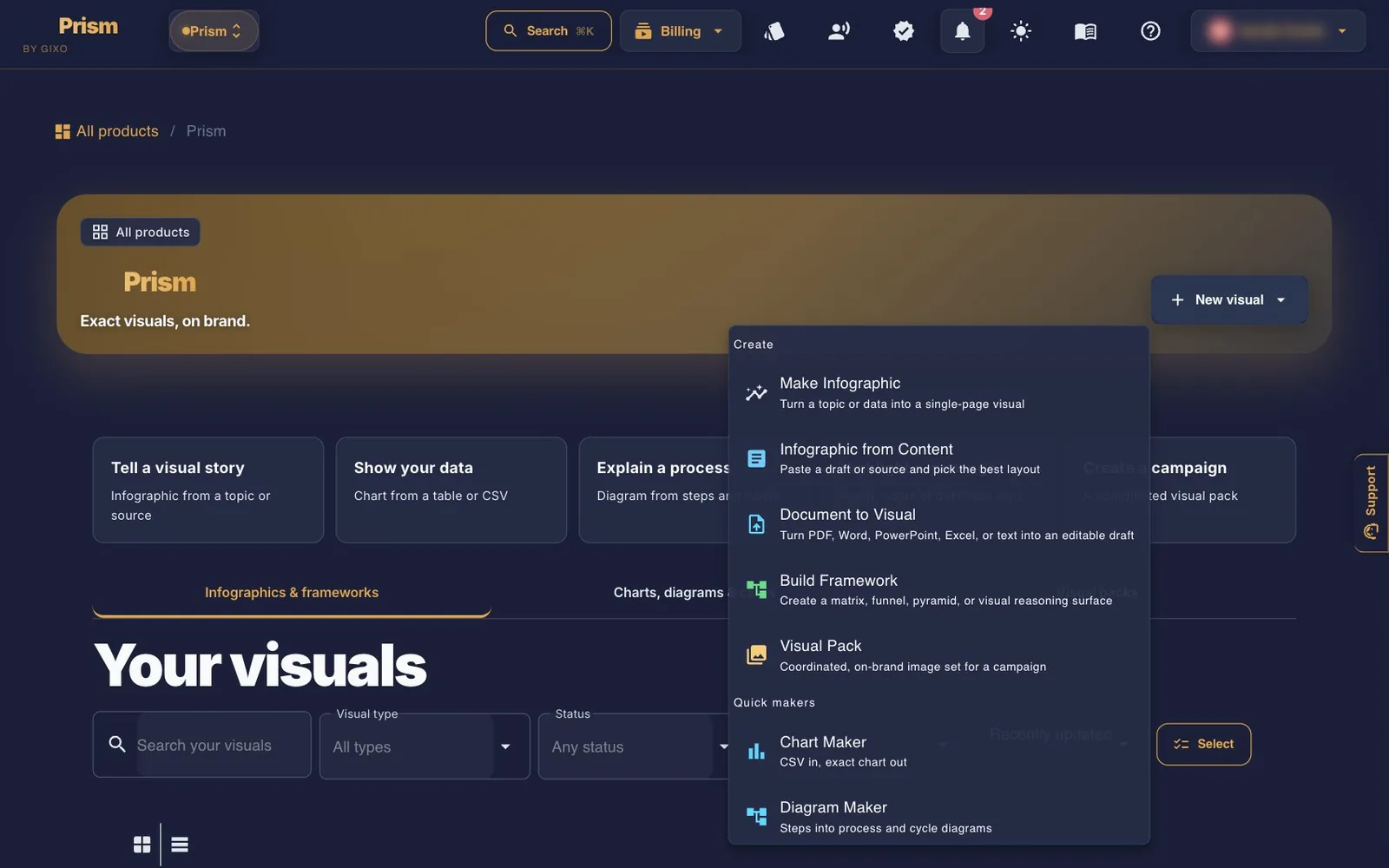This screenshot has height=868, width=1389.
Task: Click the All products breadcrumb link
Action: pos(117,131)
